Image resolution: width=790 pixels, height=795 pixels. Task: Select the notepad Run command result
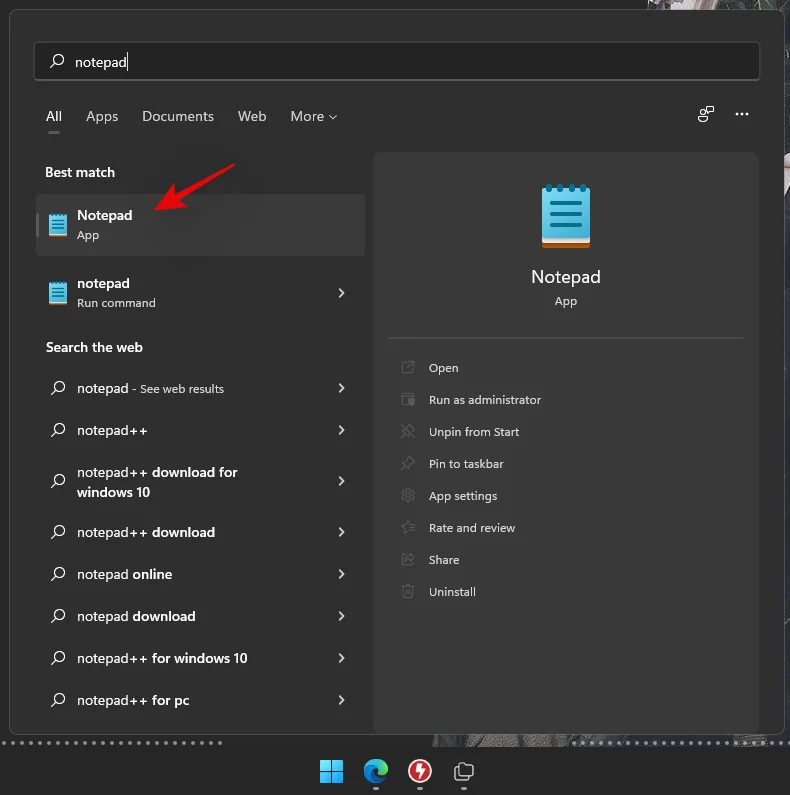(x=200, y=293)
